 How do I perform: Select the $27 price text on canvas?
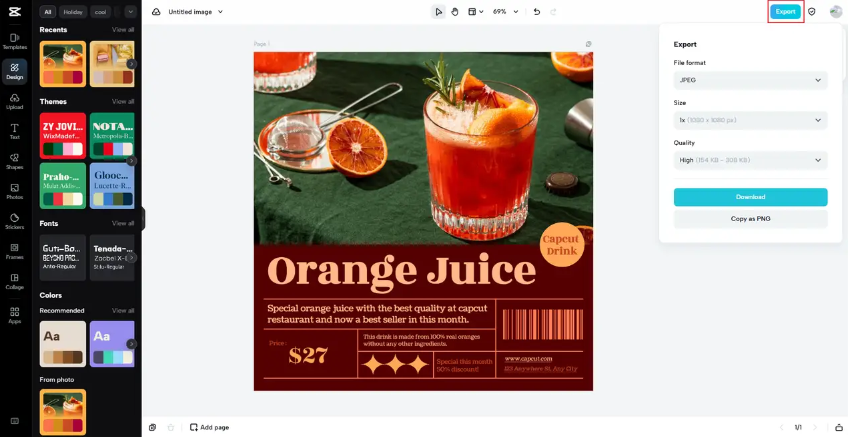point(308,355)
